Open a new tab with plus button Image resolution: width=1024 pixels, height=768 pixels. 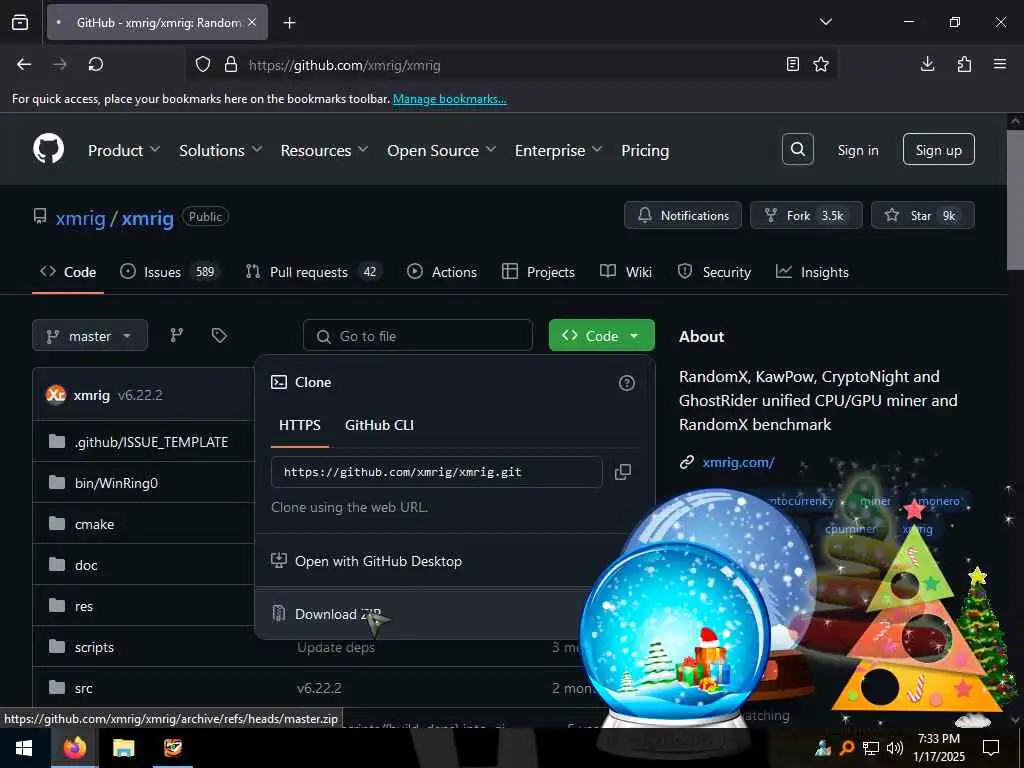tap(289, 22)
